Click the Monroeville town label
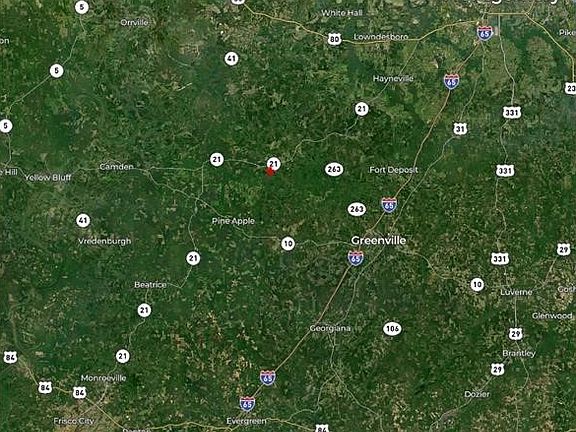576x432 pixels. coord(103,378)
